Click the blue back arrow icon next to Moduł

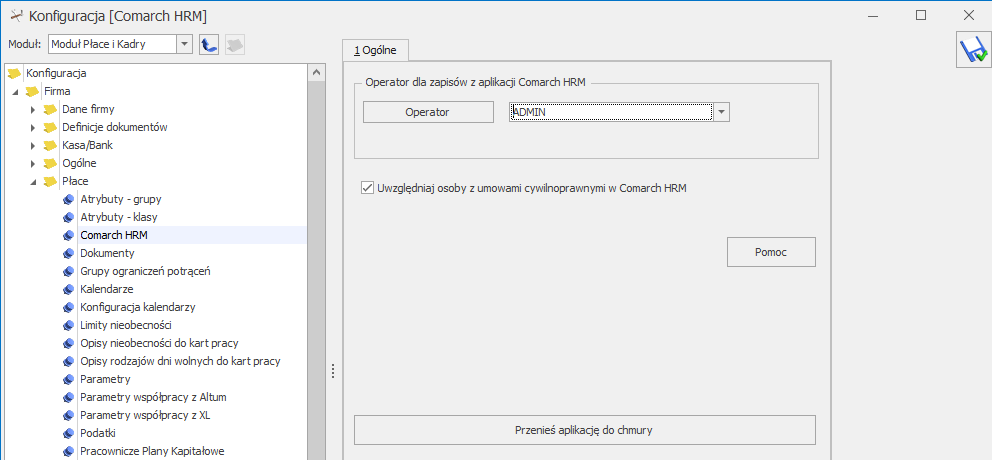209,44
